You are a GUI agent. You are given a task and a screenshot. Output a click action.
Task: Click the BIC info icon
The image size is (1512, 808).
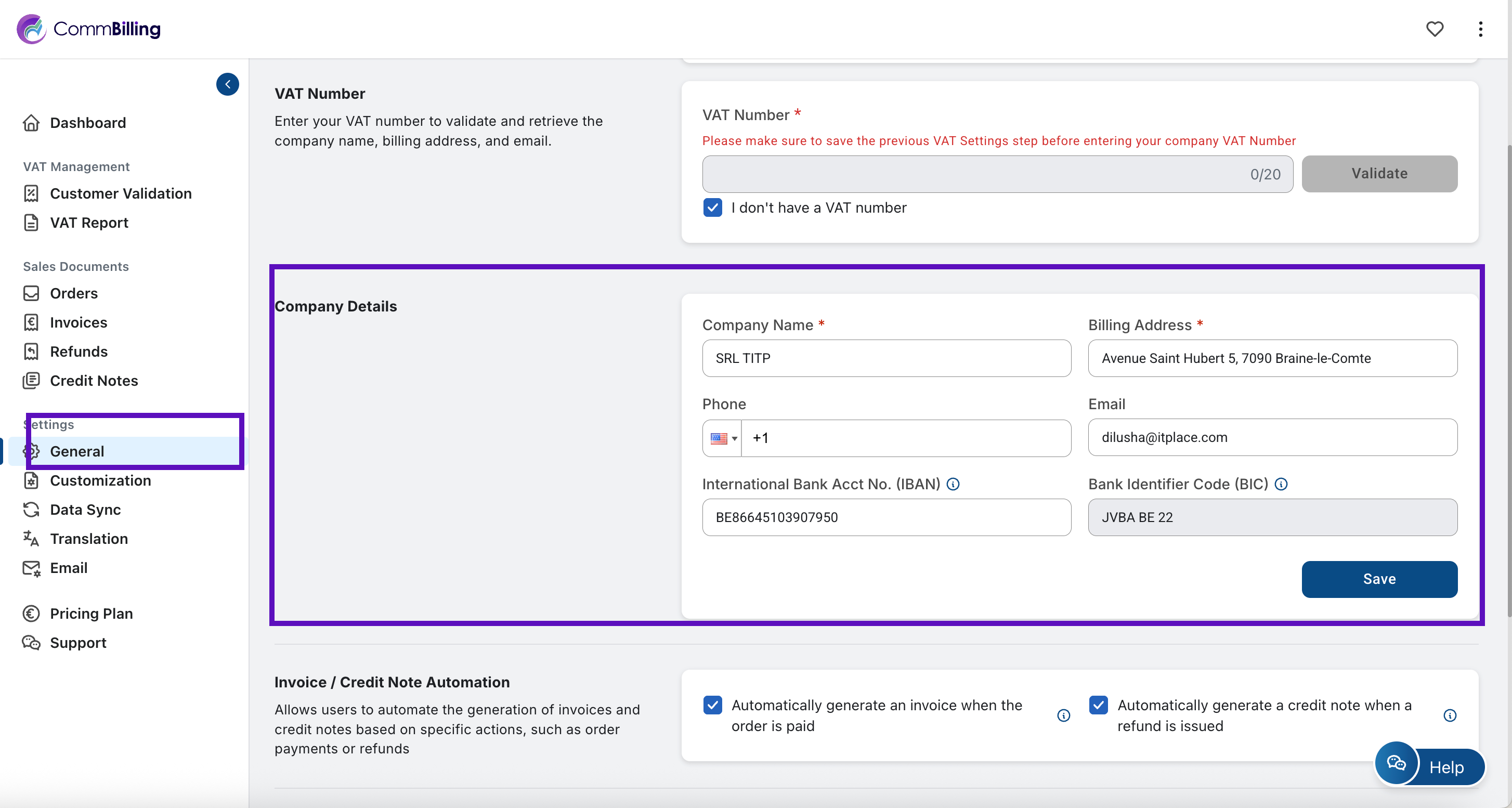1281,484
